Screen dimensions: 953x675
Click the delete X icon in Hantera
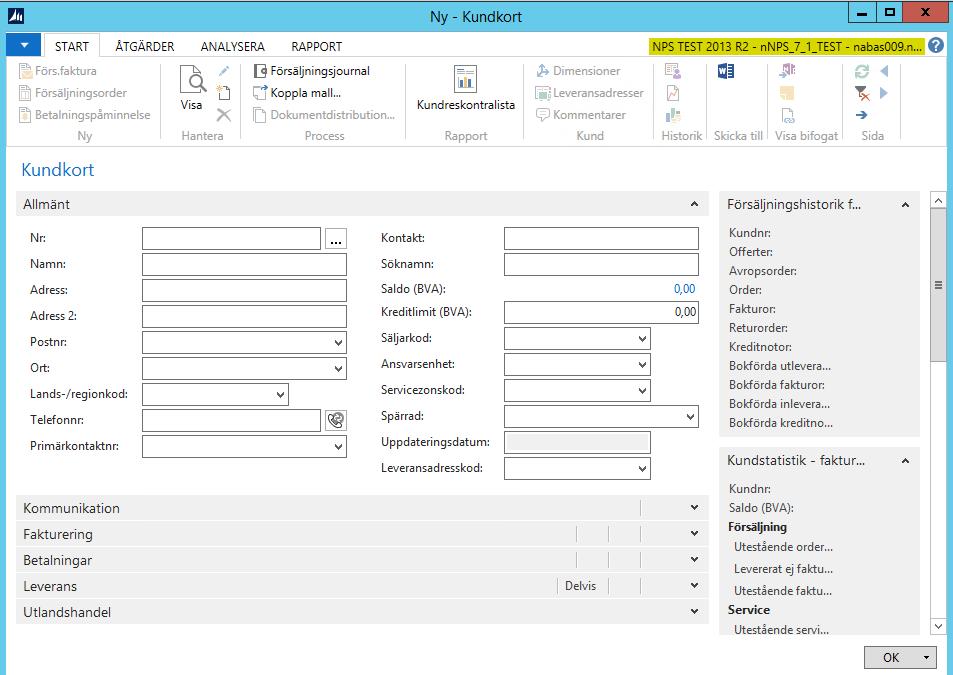pyautogui.click(x=224, y=115)
